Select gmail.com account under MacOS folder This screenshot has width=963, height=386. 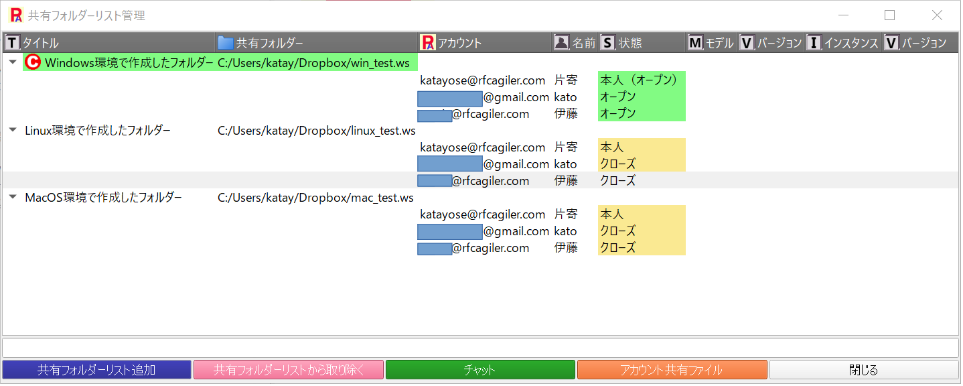click(x=483, y=231)
